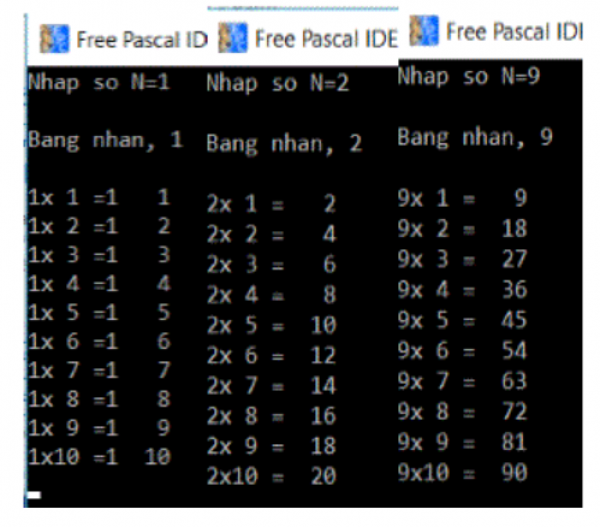
Task: Click the row '9x 7 = 63'
Action: click(x=463, y=381)
